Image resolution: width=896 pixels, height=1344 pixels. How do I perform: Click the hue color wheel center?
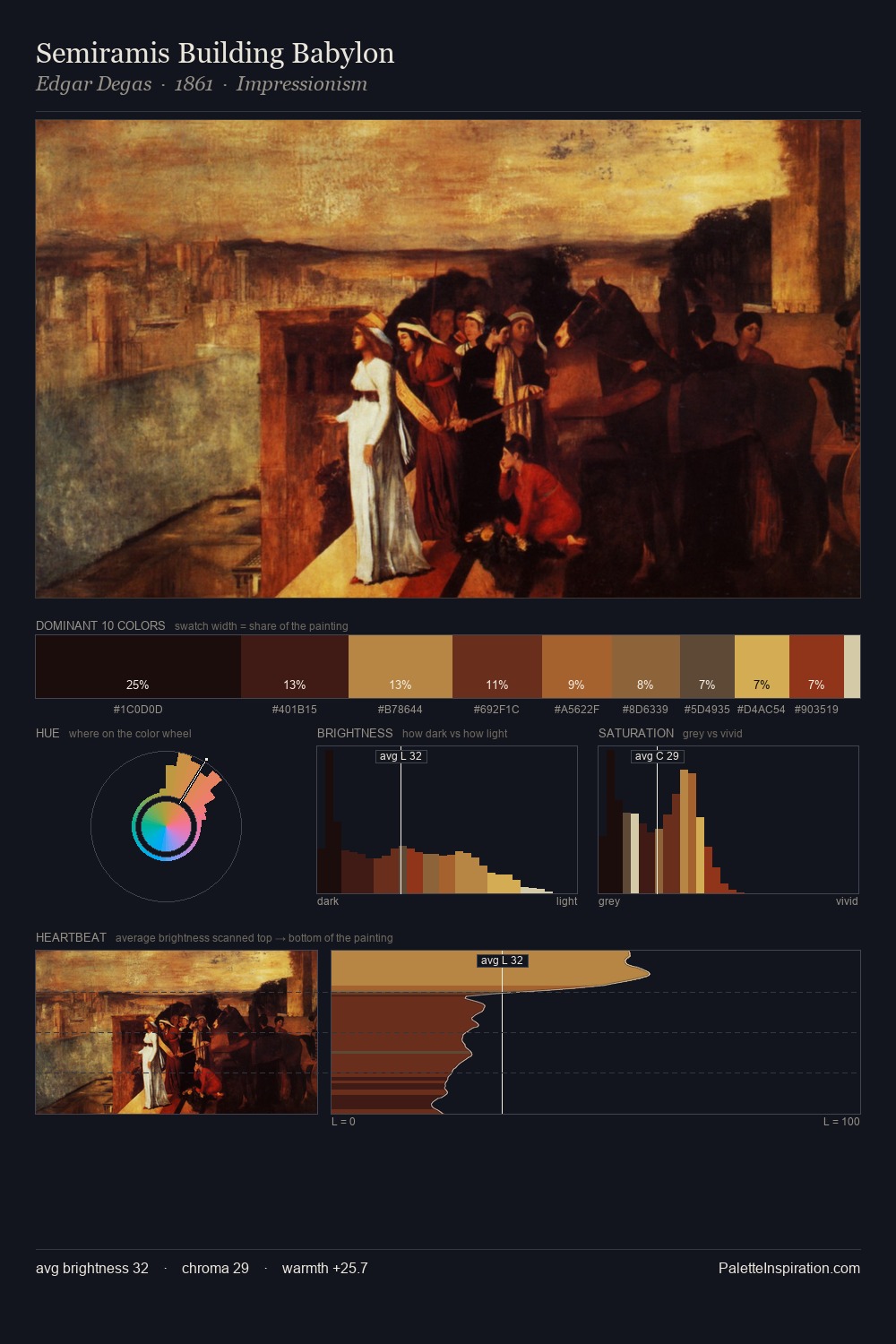coord(166,826)
